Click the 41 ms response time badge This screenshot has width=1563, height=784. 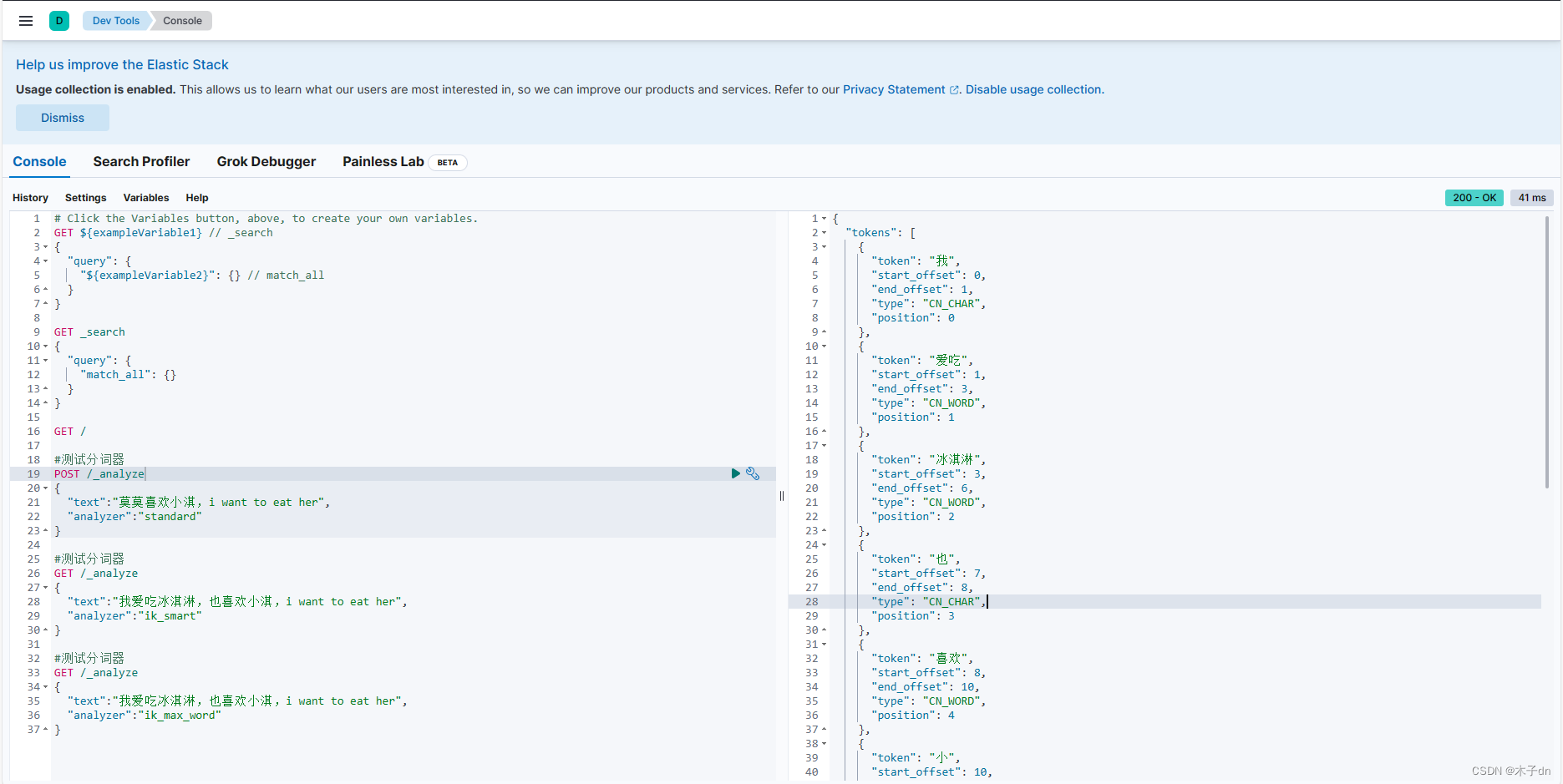point(1532,198)
